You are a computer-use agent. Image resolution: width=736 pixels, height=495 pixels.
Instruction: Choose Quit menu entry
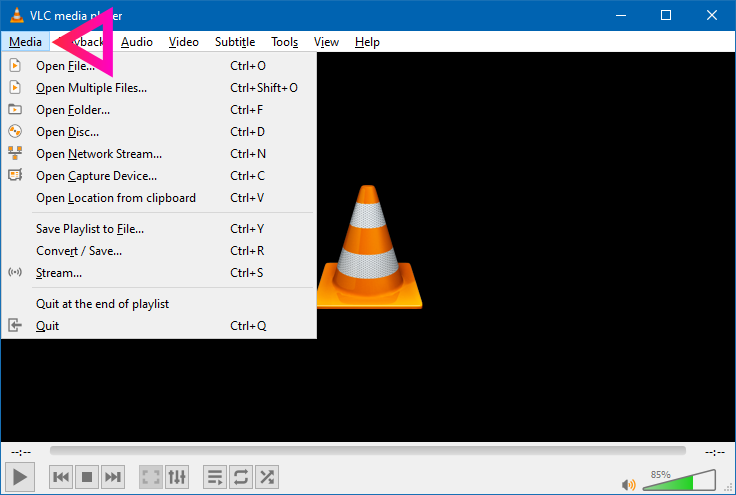(159, 326)
